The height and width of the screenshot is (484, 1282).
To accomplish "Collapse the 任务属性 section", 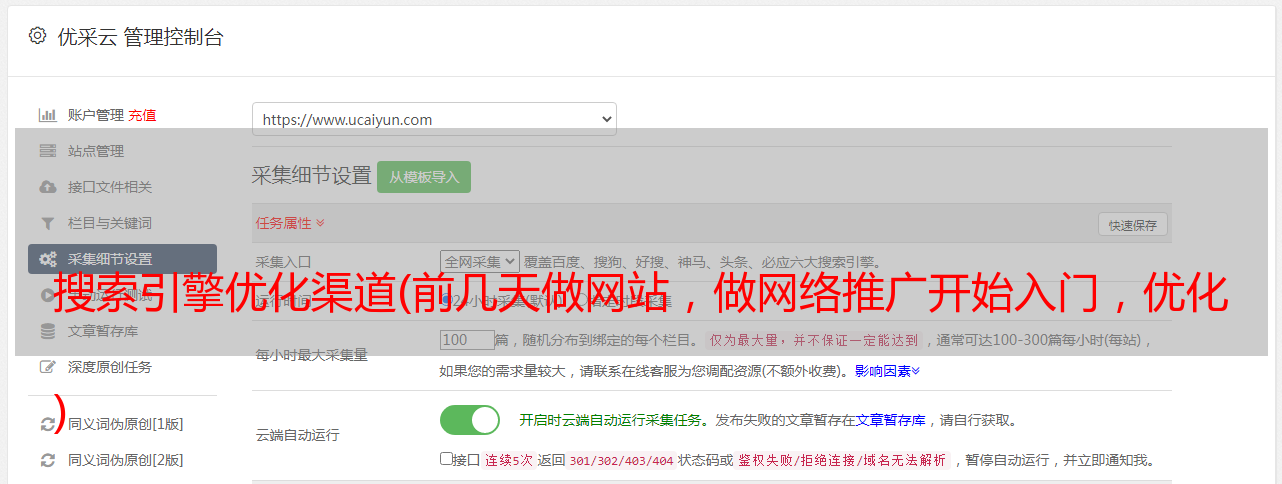I will pos(290,223).
